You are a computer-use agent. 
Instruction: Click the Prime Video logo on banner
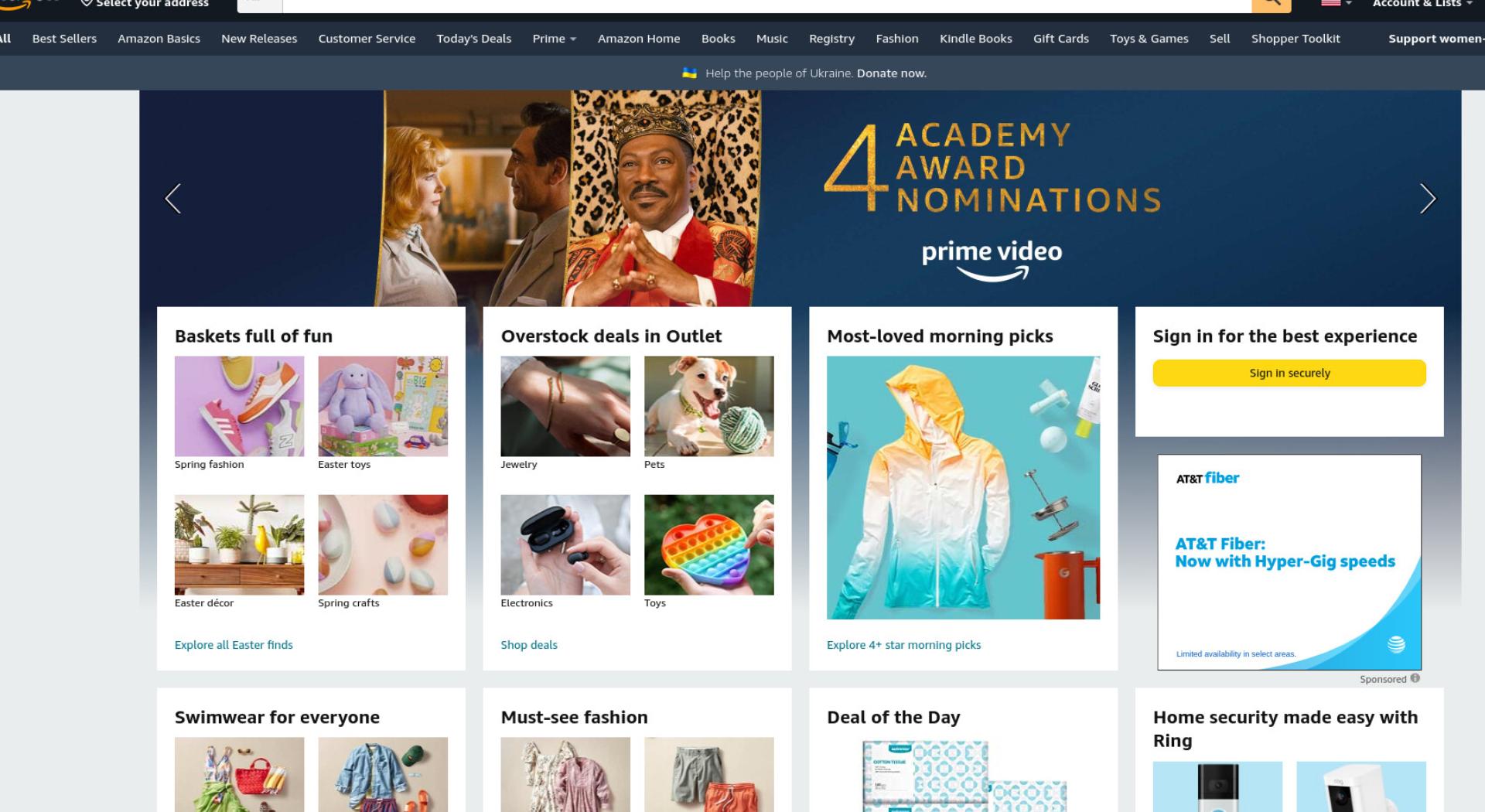coord(992,261)
